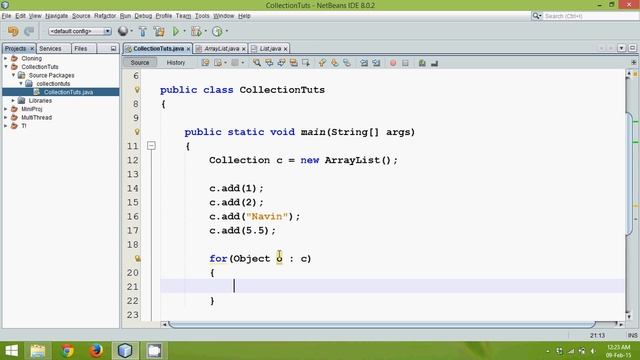Close the Projects tab
Screen dimensions: 640x360
pyautogui.click(x=32, y=49)
